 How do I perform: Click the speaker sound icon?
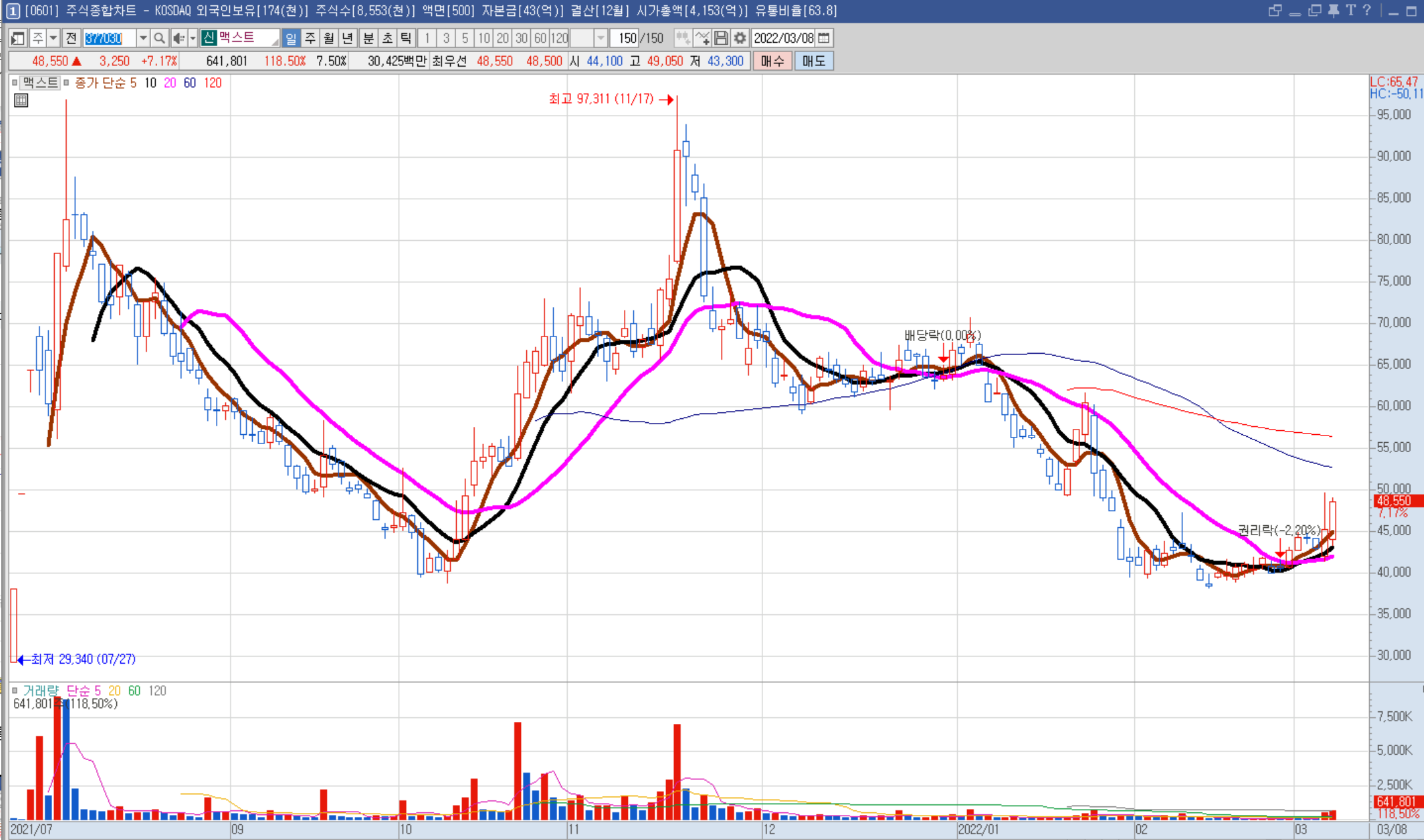click(x=178, y=38)
